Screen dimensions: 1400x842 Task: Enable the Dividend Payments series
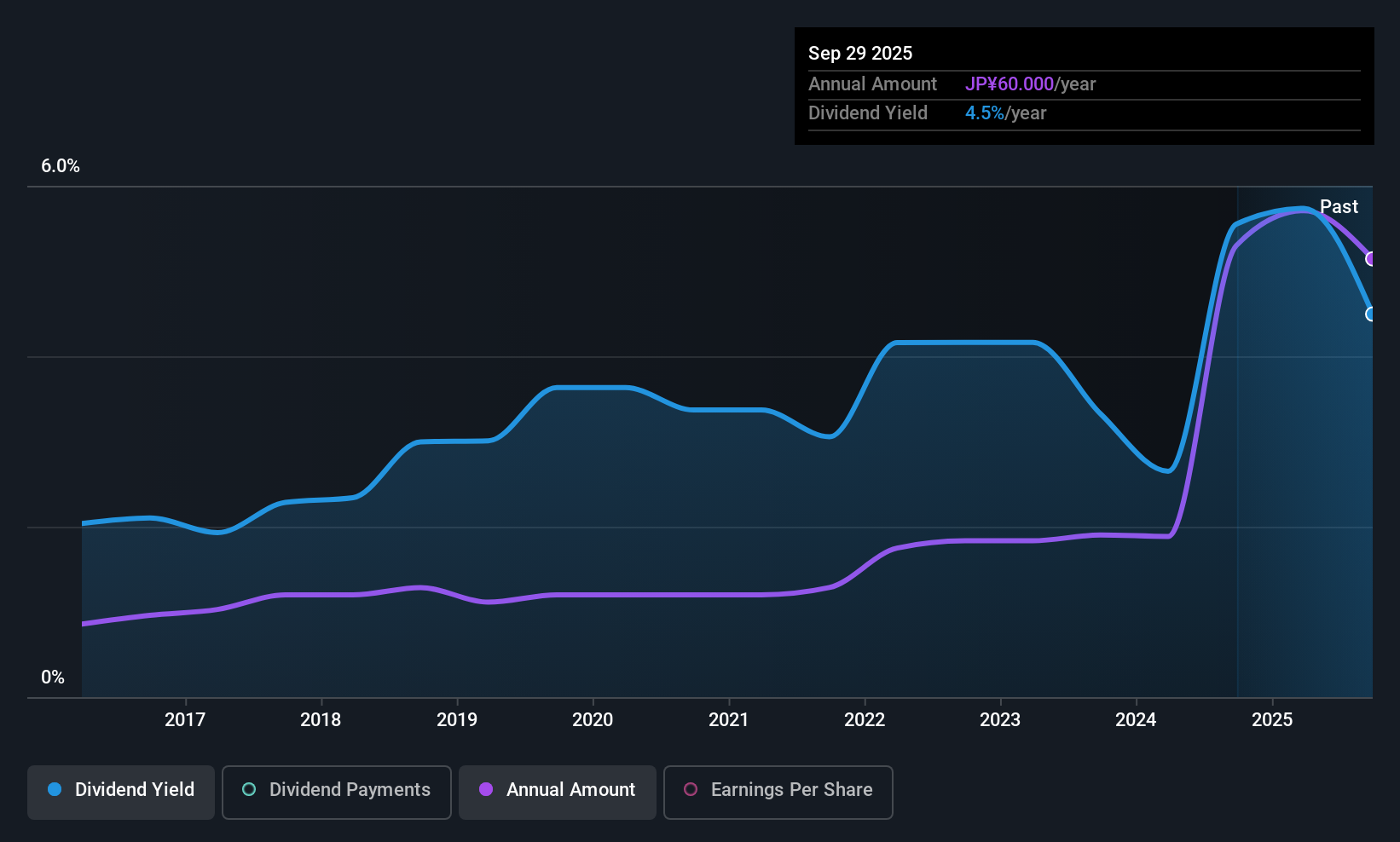click(337, 791)
